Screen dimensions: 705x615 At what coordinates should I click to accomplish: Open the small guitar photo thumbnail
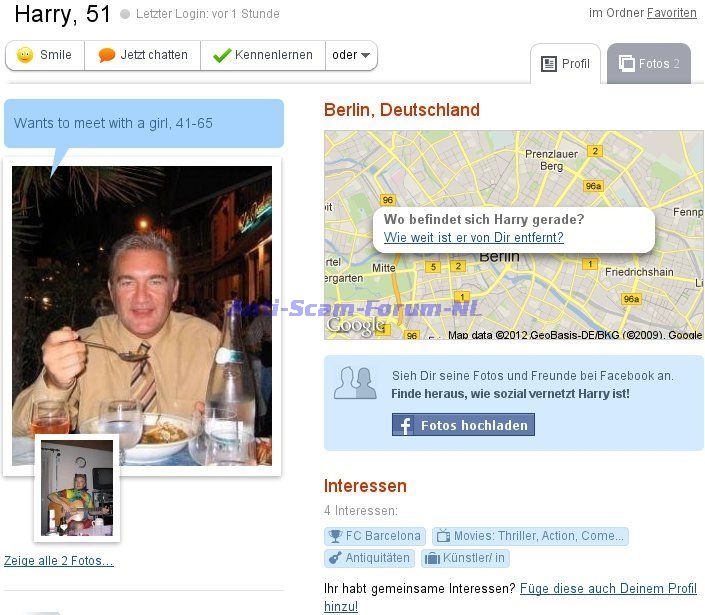pos(77,488)
